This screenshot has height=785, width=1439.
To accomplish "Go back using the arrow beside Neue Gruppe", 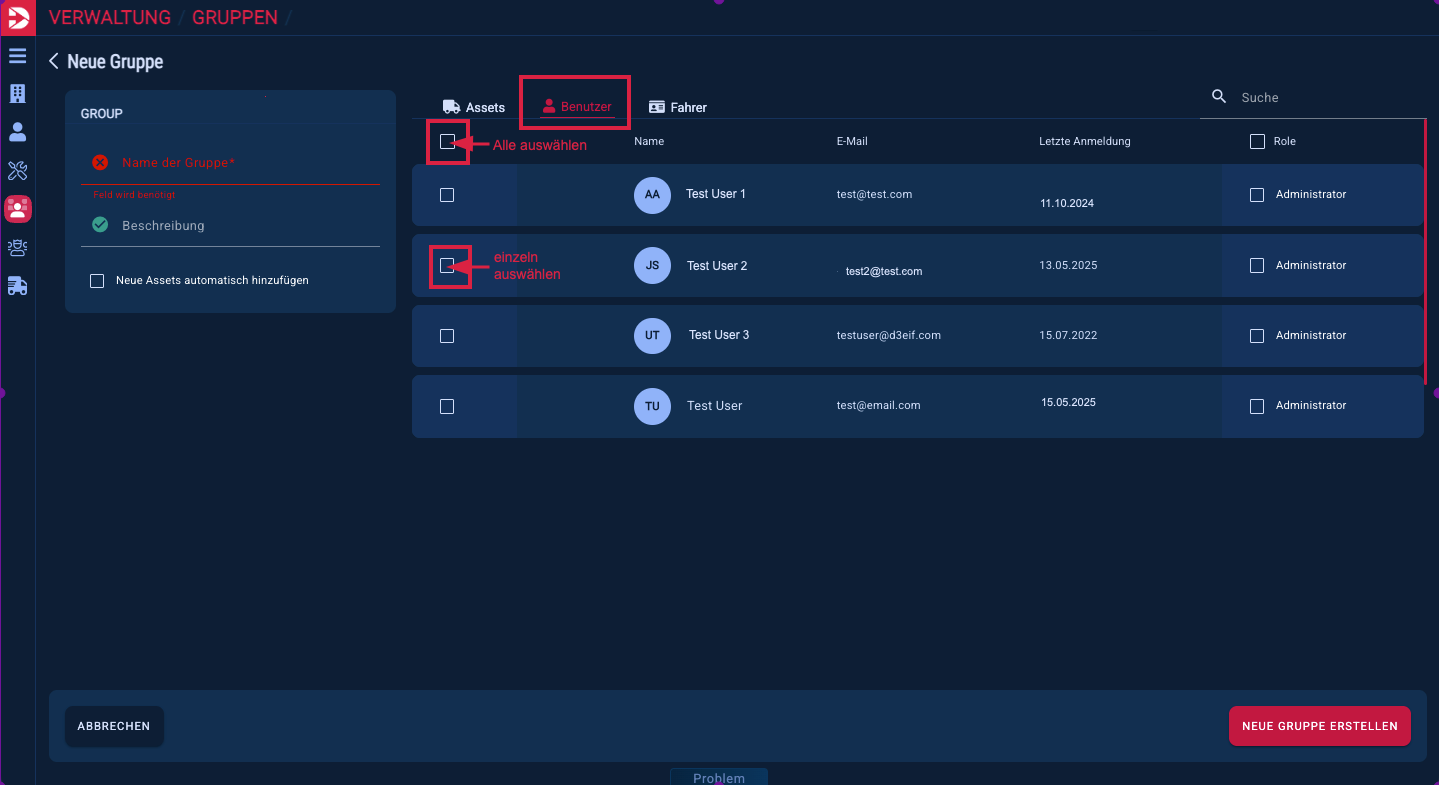I will (54, 61).
